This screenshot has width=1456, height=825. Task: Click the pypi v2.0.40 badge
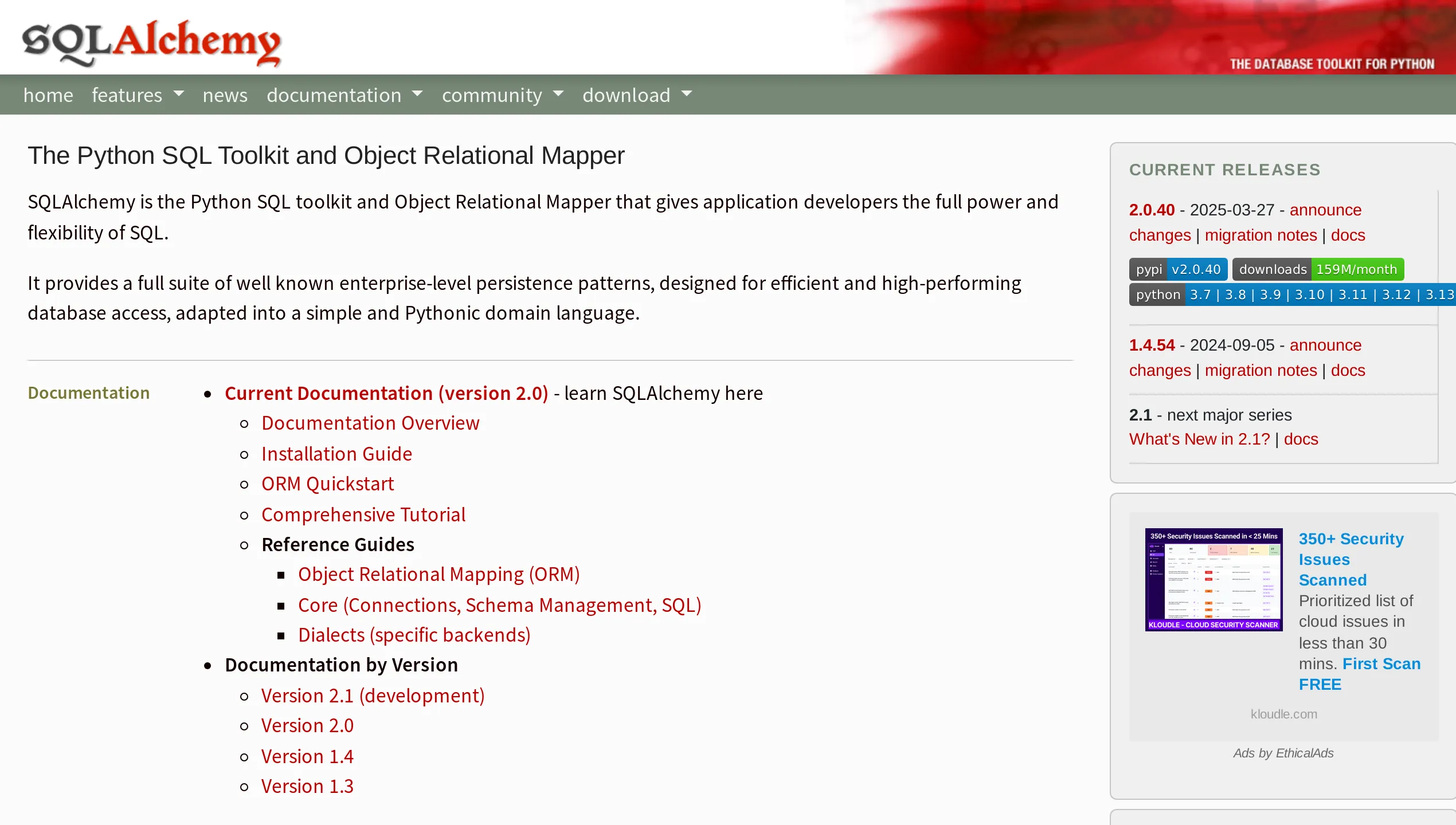1178,269
